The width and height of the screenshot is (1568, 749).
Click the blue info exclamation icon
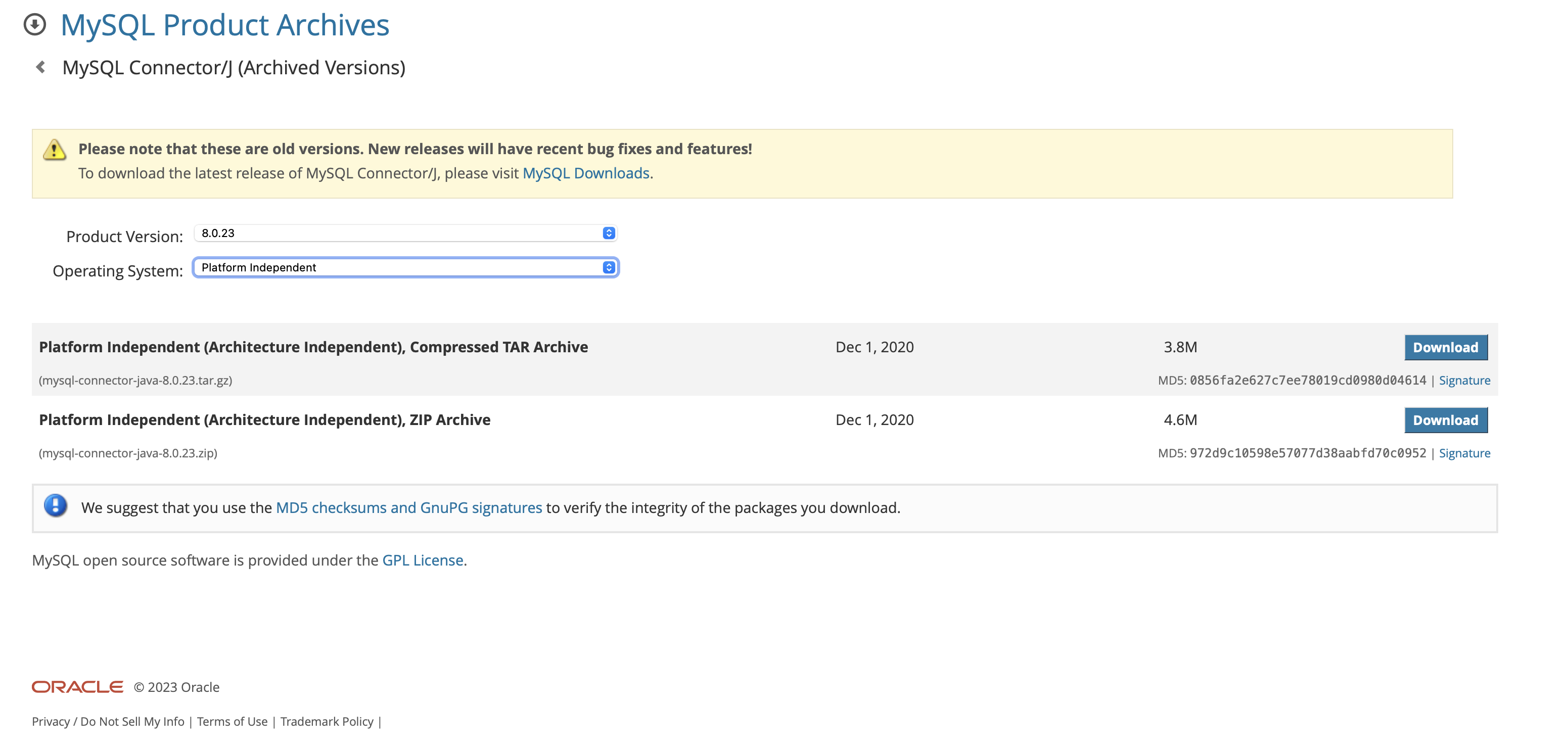tap(56, 505)
